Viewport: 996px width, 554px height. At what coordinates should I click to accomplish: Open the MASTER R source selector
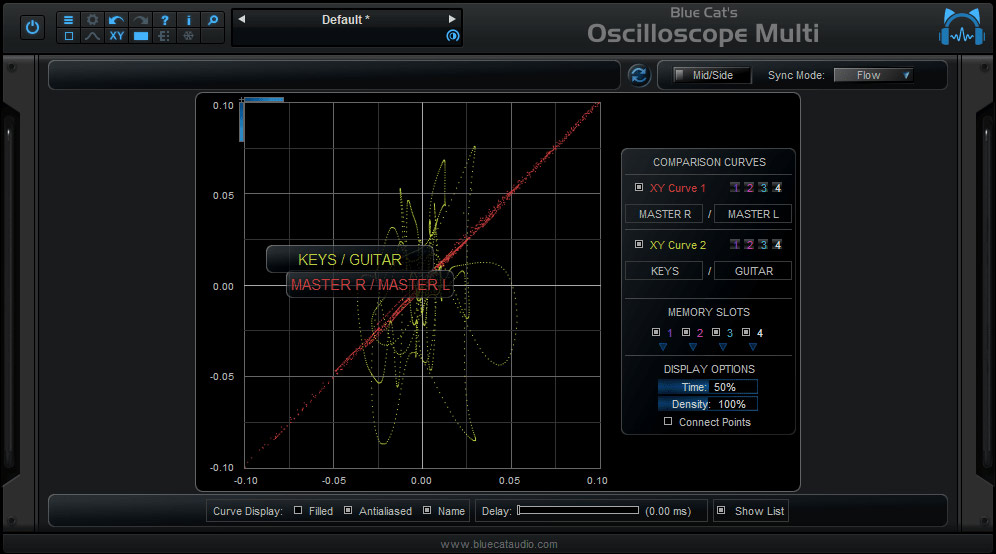[x=664, y=214]
